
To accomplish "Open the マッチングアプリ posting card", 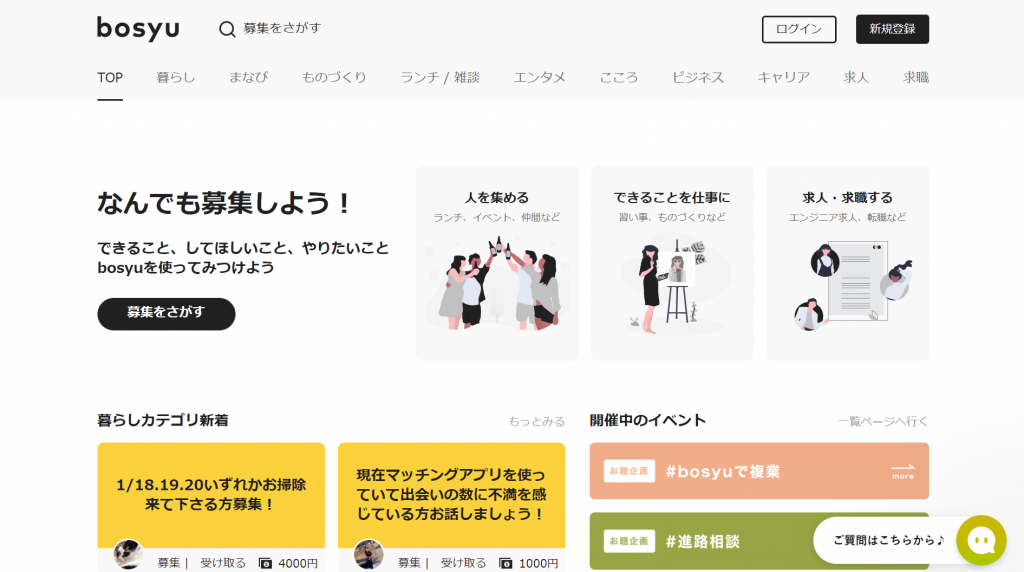I will [451, 507].
